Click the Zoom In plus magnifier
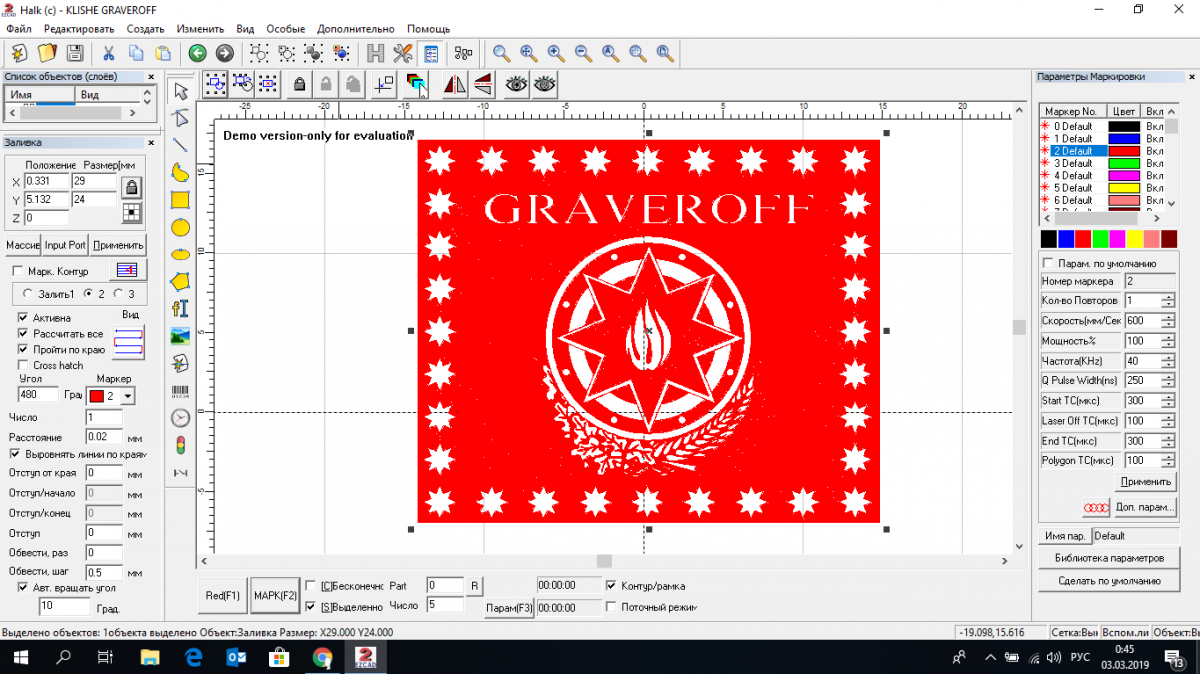Viewport: 1200px width, 674px height. pyautogui.click(x=555, y=53)
